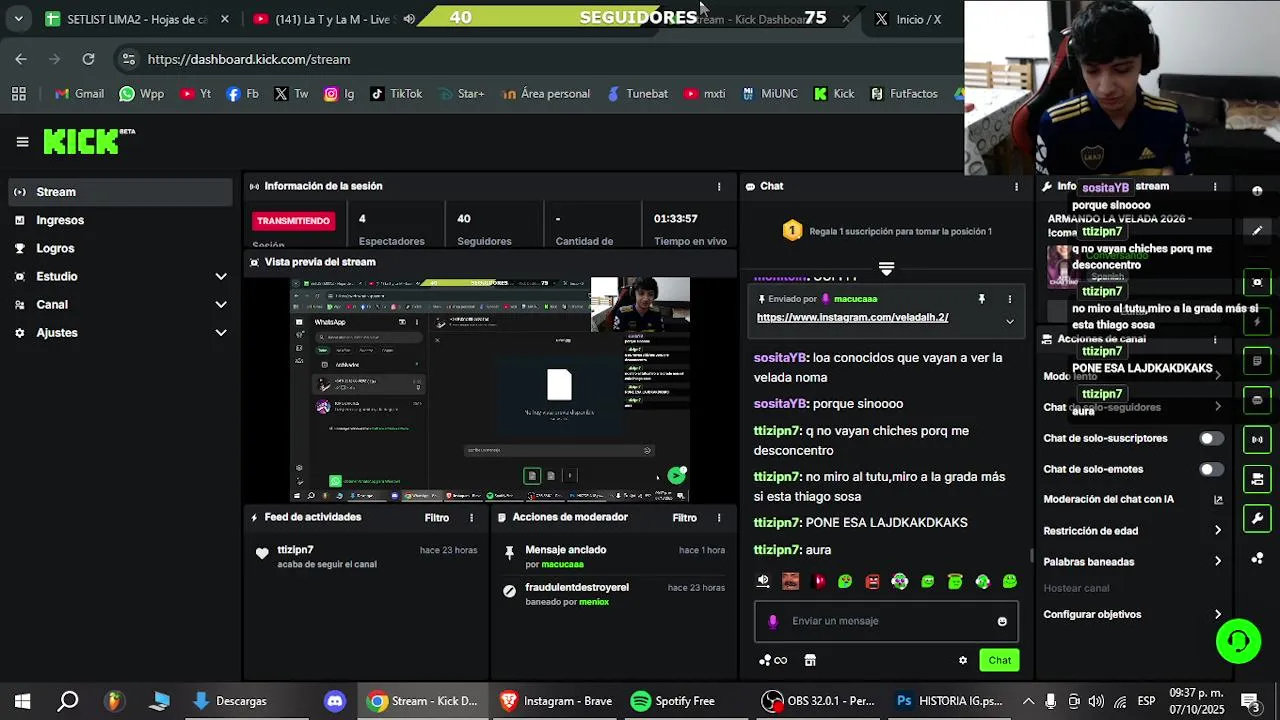
Task: Toggle Chat de solo-emotes switch
Action: point(1210,470)
